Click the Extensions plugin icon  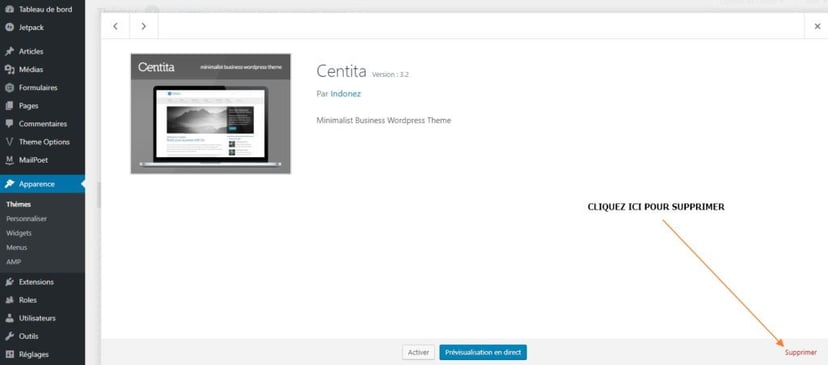[x=9, y=282]
